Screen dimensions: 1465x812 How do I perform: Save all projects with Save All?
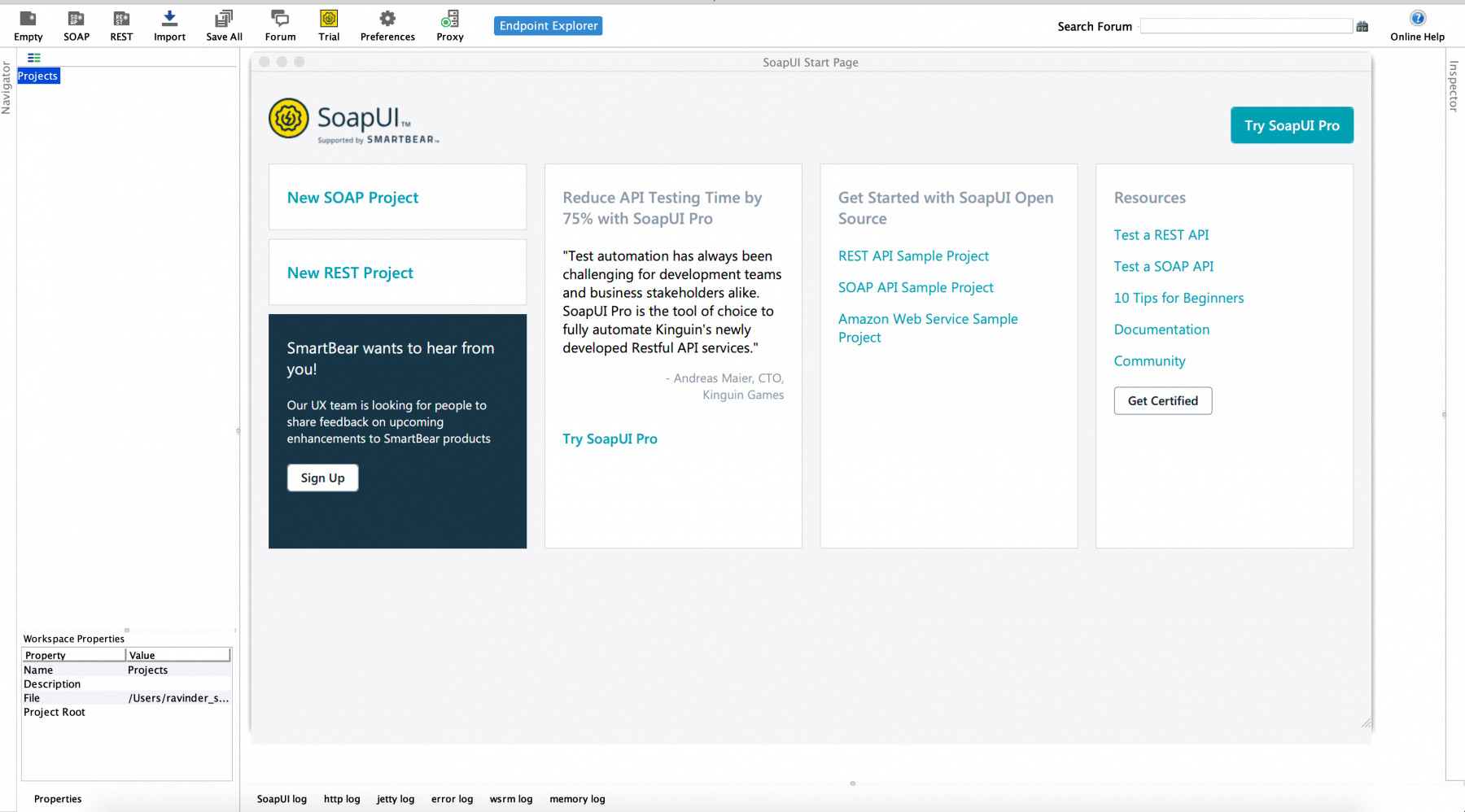point(224,26)
